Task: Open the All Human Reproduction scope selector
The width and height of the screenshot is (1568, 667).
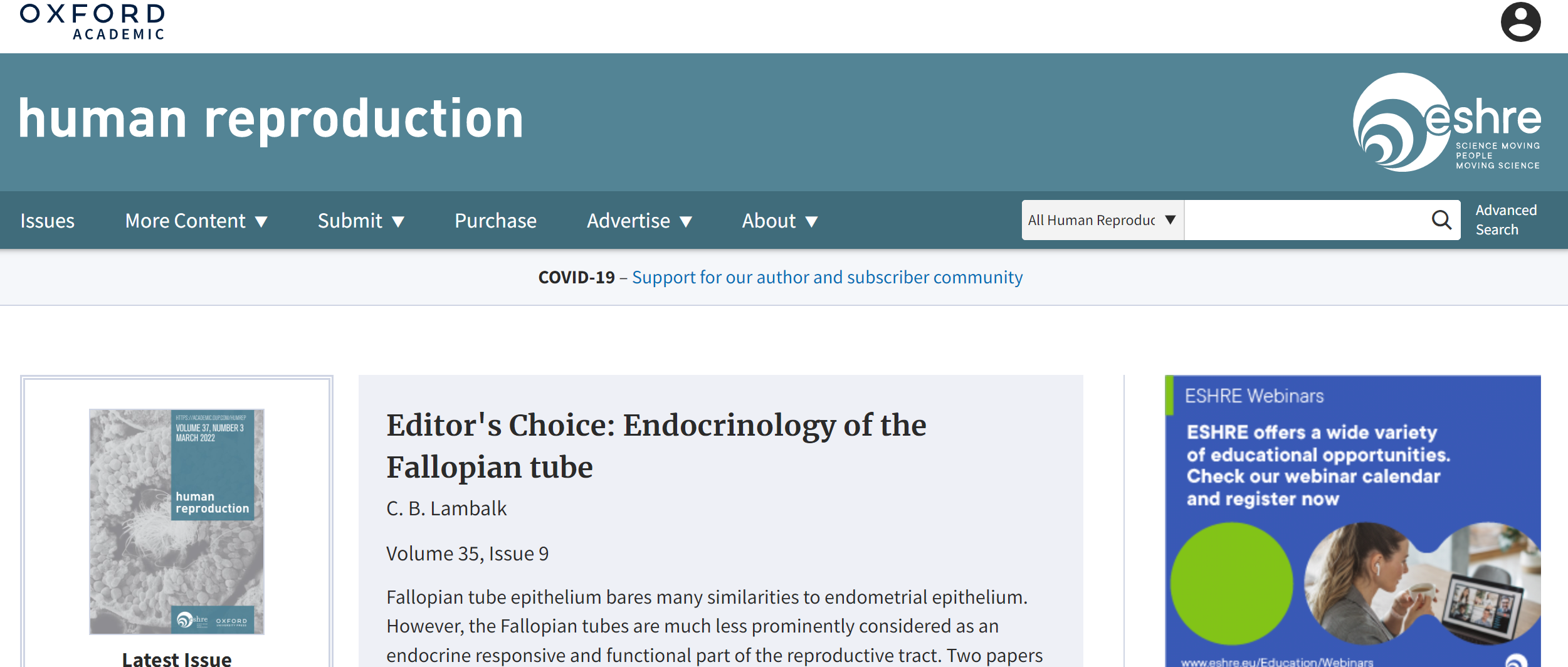Action: click(x=1103, y=220)
